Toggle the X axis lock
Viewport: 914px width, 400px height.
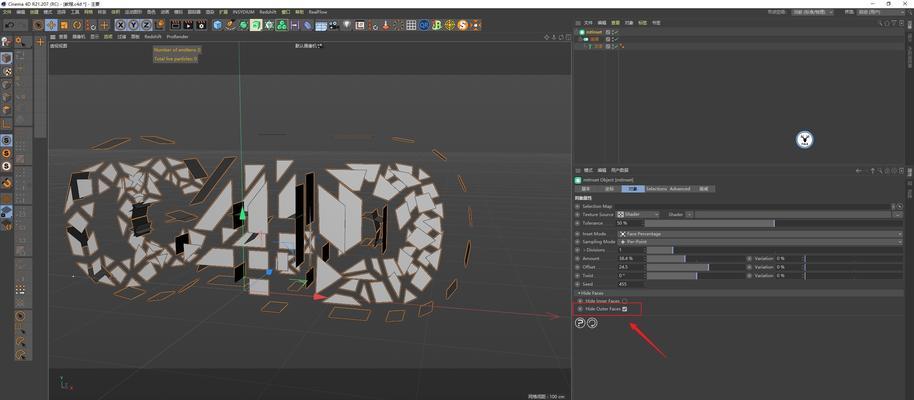coord(121,25)
